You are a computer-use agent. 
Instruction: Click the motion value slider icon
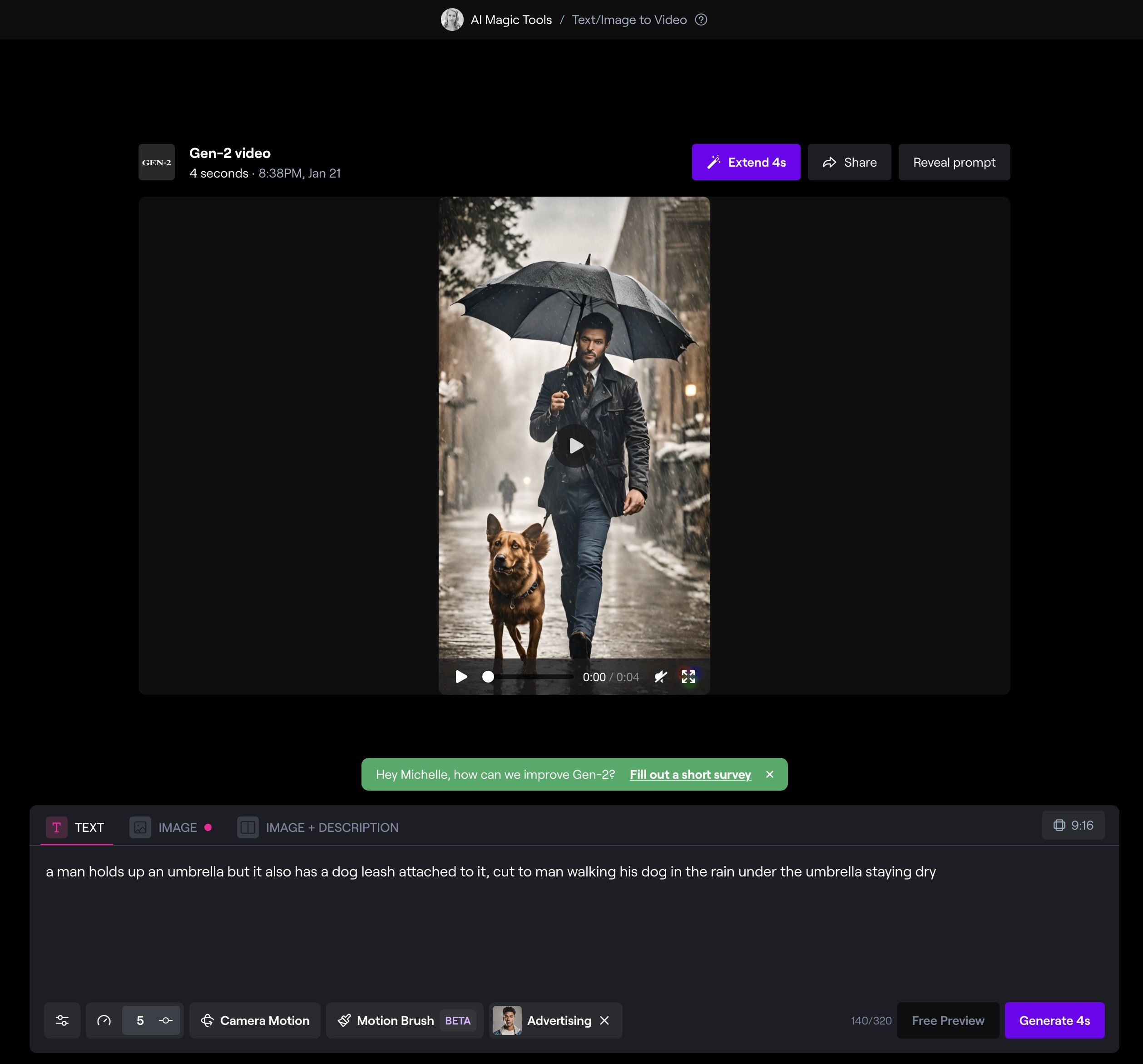click(x=166, y=1020)
